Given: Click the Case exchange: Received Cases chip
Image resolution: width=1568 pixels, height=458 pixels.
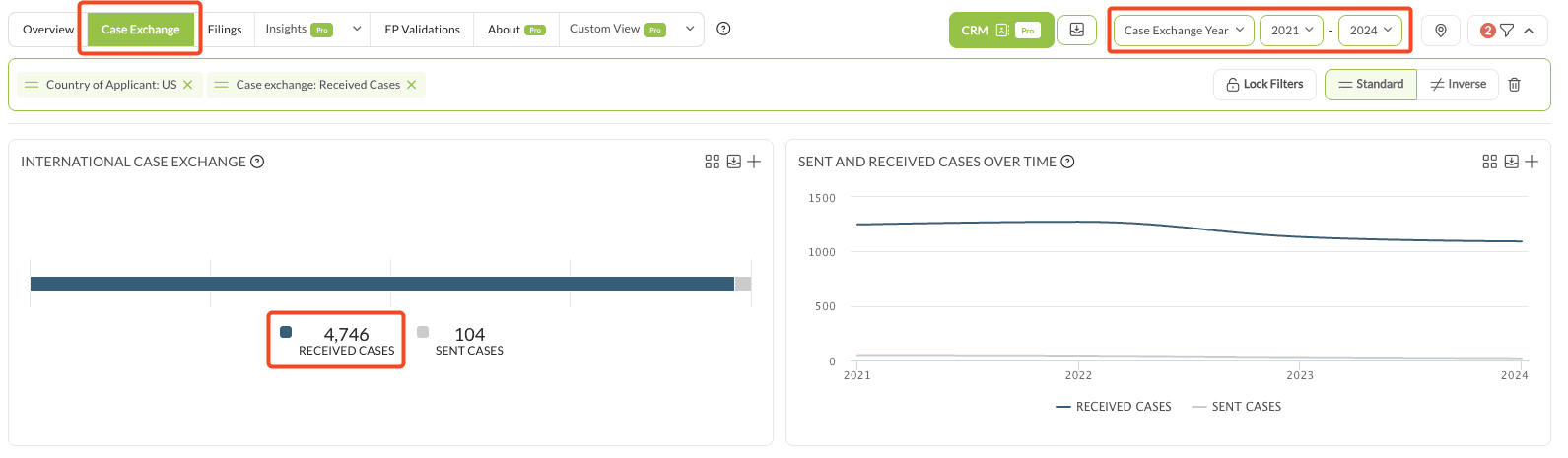Looking at the screenshot, I should click(316, 85).
